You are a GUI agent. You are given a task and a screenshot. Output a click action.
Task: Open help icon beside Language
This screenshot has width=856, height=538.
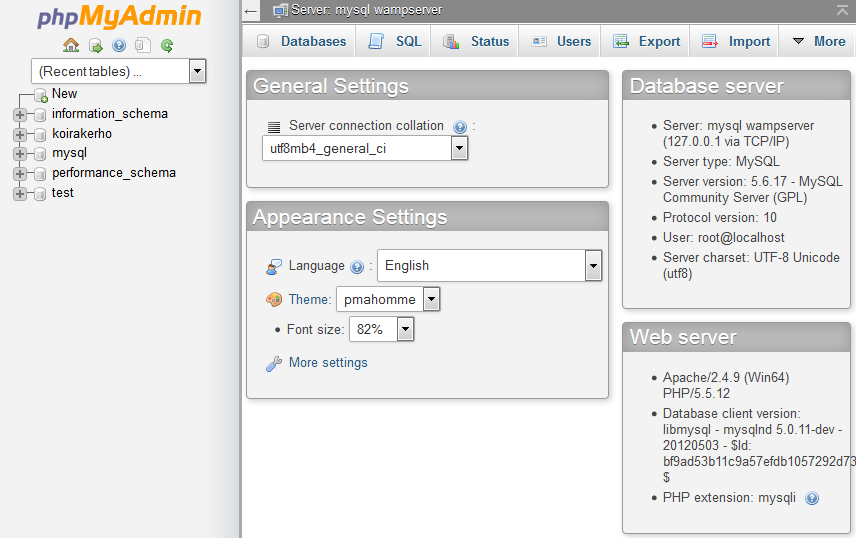click(x=357, y=267)
